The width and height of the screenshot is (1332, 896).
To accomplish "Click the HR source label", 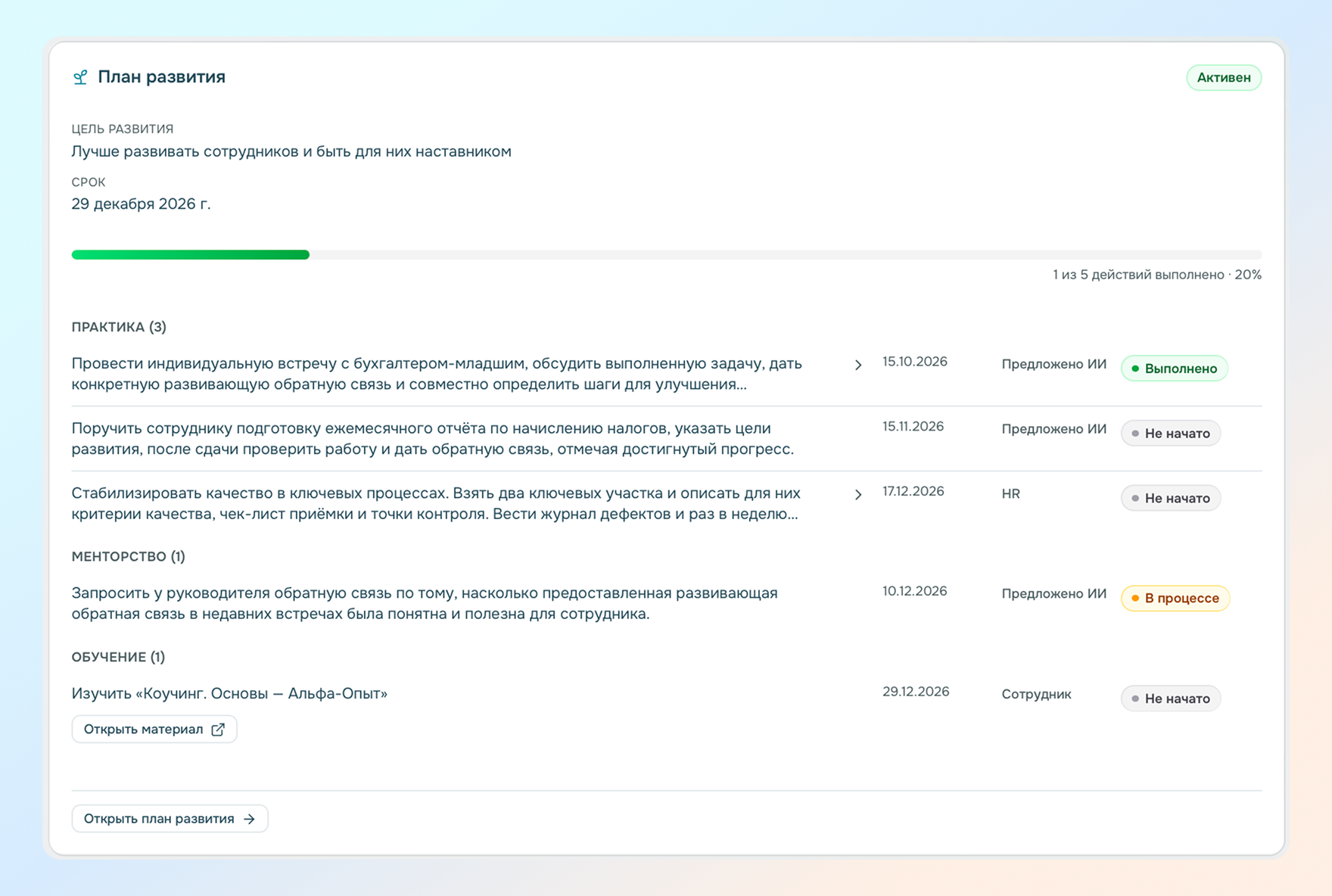I will point(1010,494).
